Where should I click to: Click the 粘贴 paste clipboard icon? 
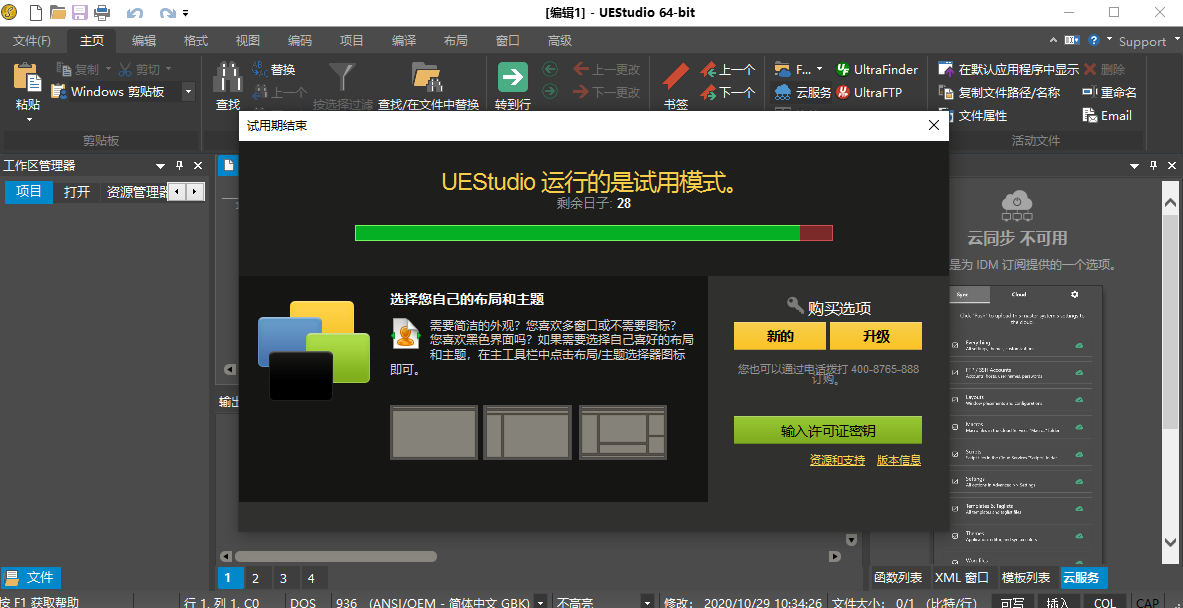coord(27,78)
